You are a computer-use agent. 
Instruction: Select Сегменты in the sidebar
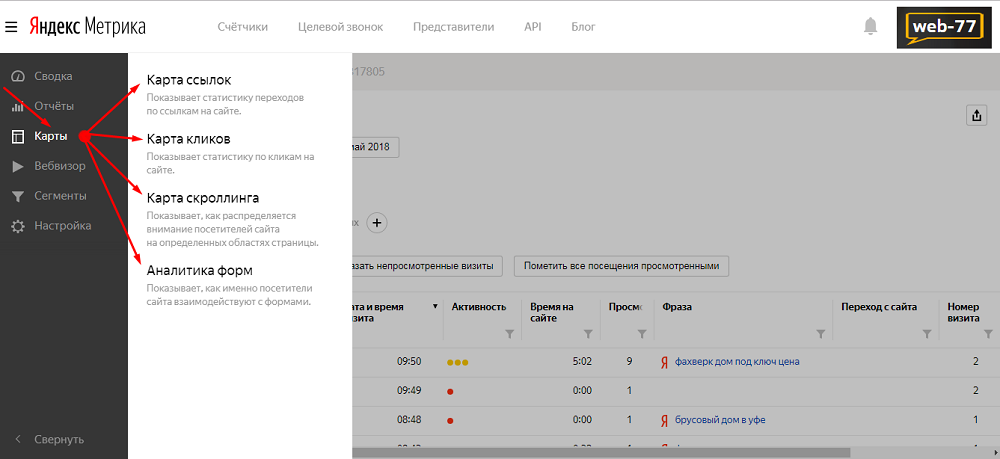point(61,196)
